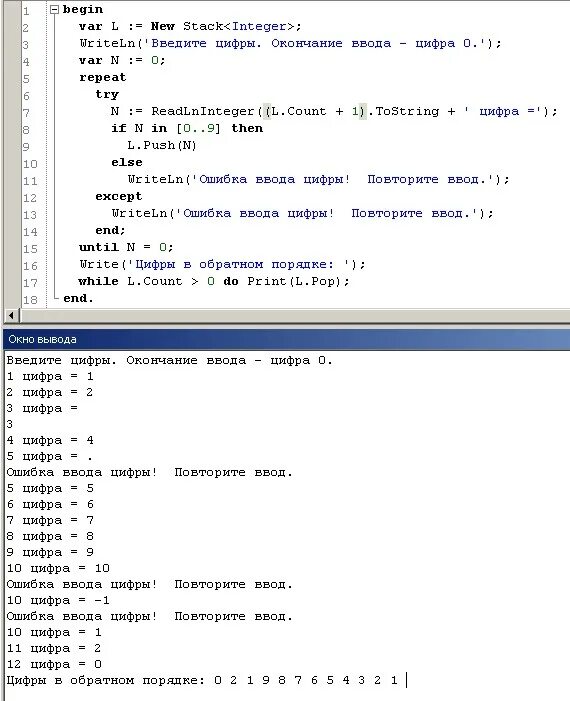Click 'if N in [0..9] then' line
This screenshot has width=570, height=701.
(x=187, y=128)
